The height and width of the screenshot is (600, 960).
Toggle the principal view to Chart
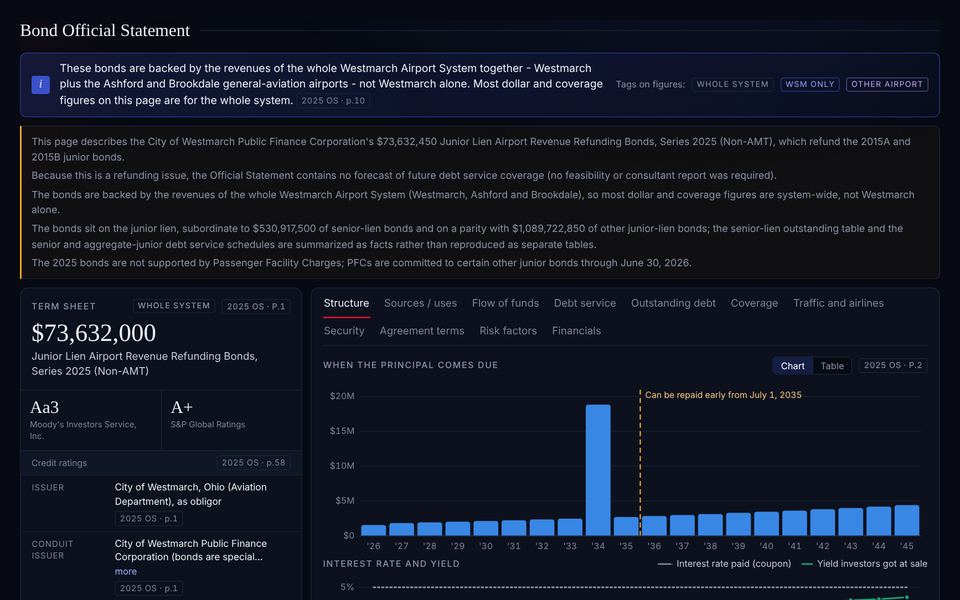(x=792, y=366)
